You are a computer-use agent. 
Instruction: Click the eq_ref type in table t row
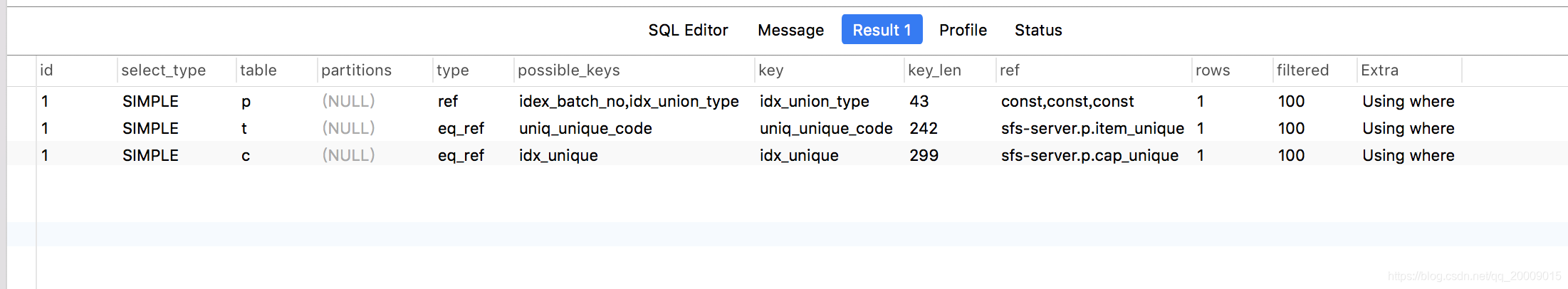461,128
